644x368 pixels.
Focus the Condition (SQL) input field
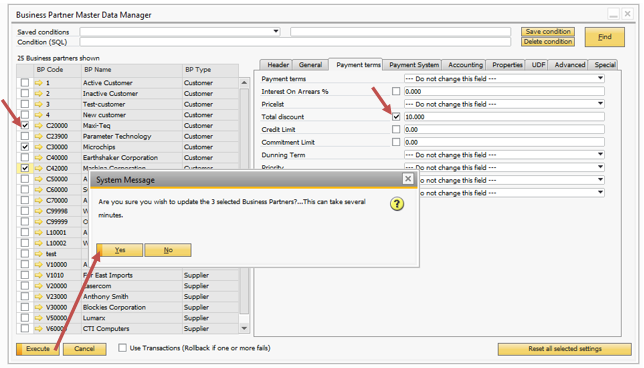[x=295, y=42]
